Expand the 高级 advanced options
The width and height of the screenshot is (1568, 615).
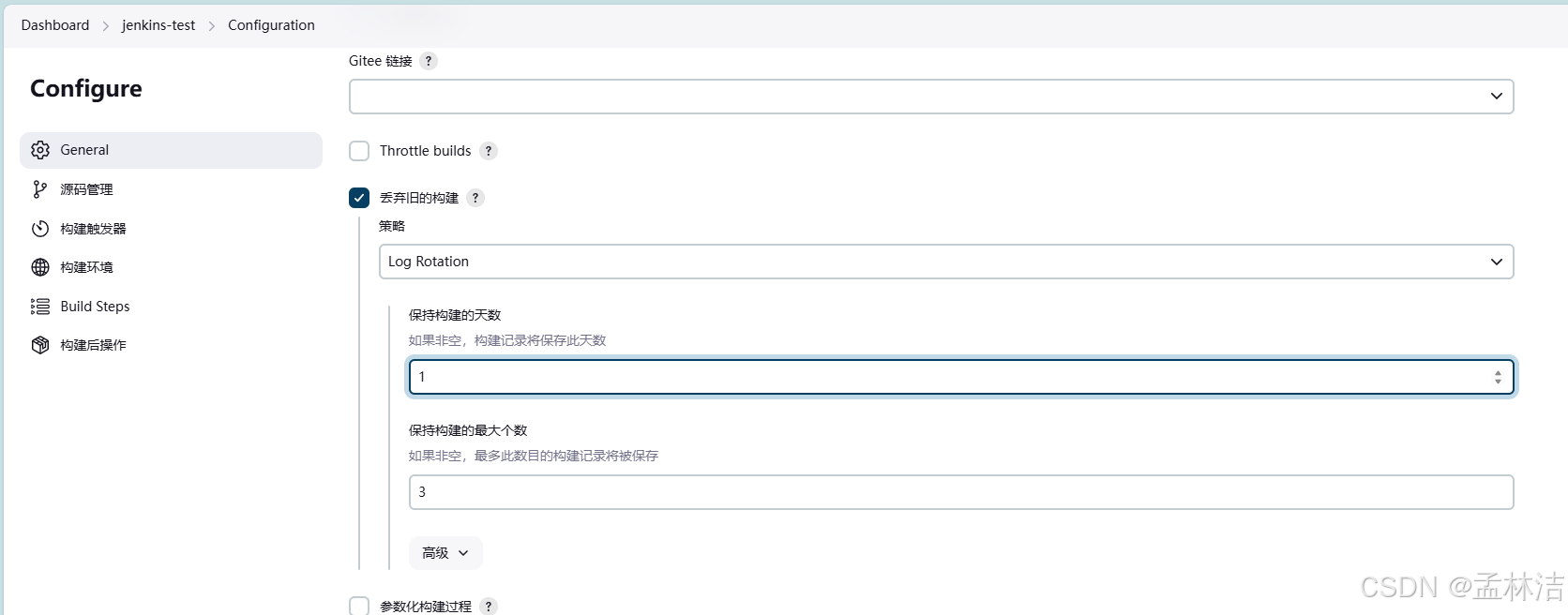coord(445,553)
